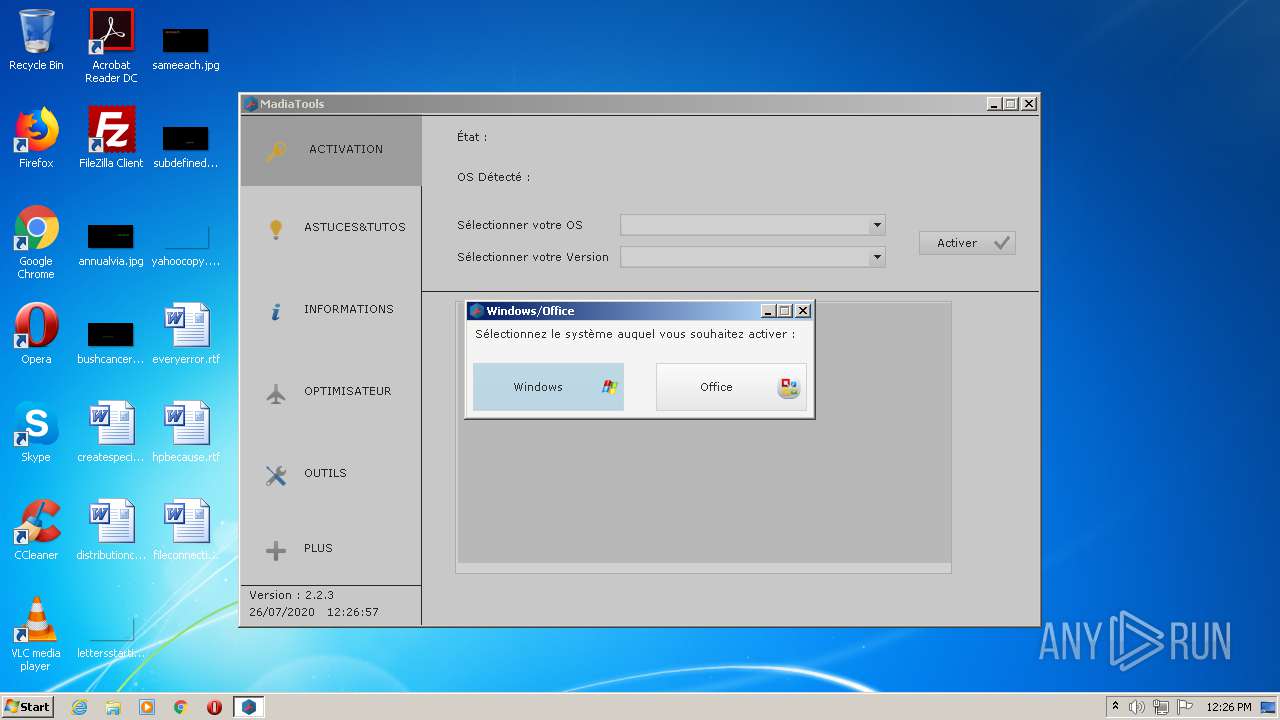Viewport: 1280px width, 720px height.
Task: Click the taskbar clock showing 12:26 PM
Action: point(1229,707)
